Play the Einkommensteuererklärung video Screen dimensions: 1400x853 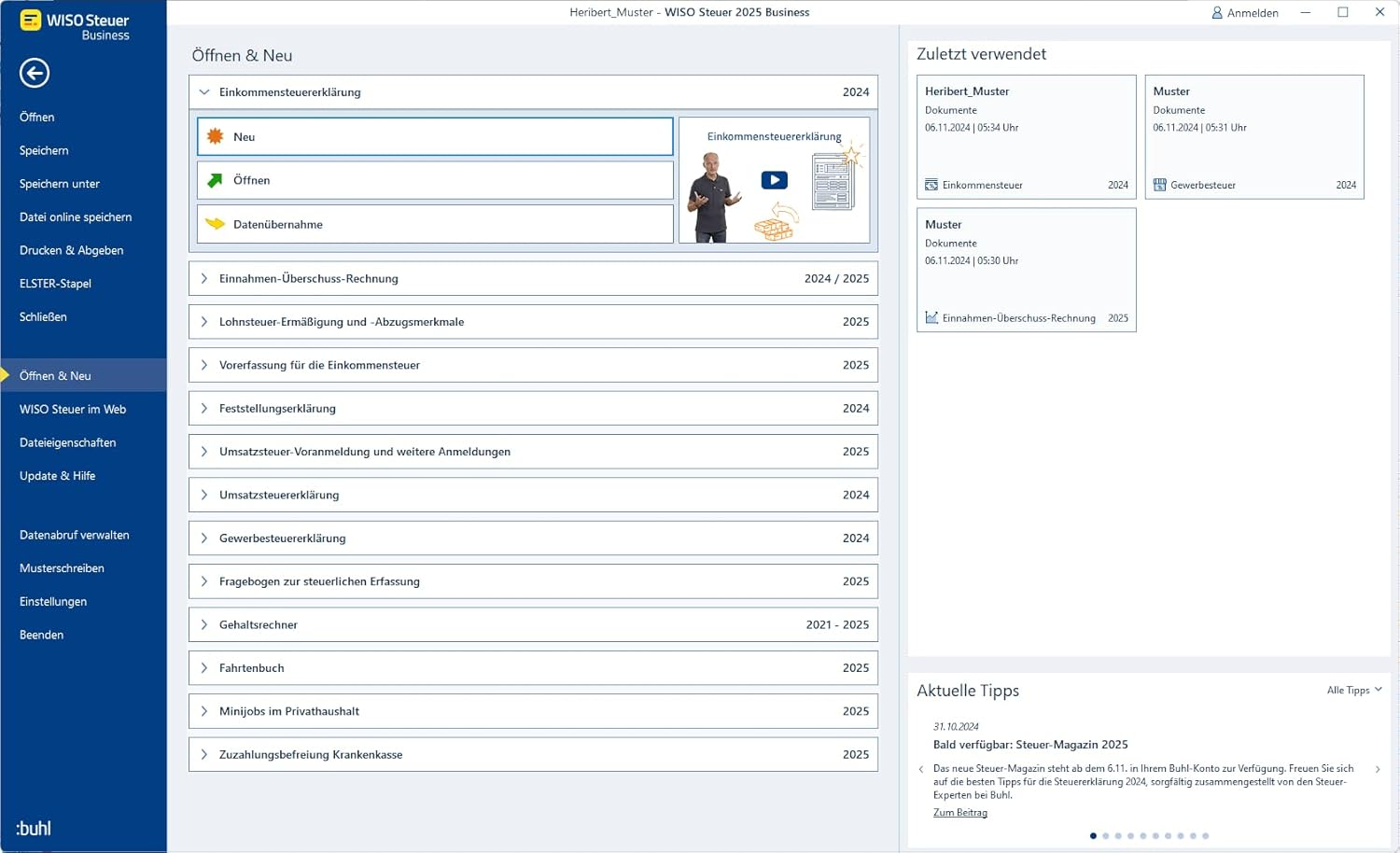pyautogui.click(x=774, y=180)
